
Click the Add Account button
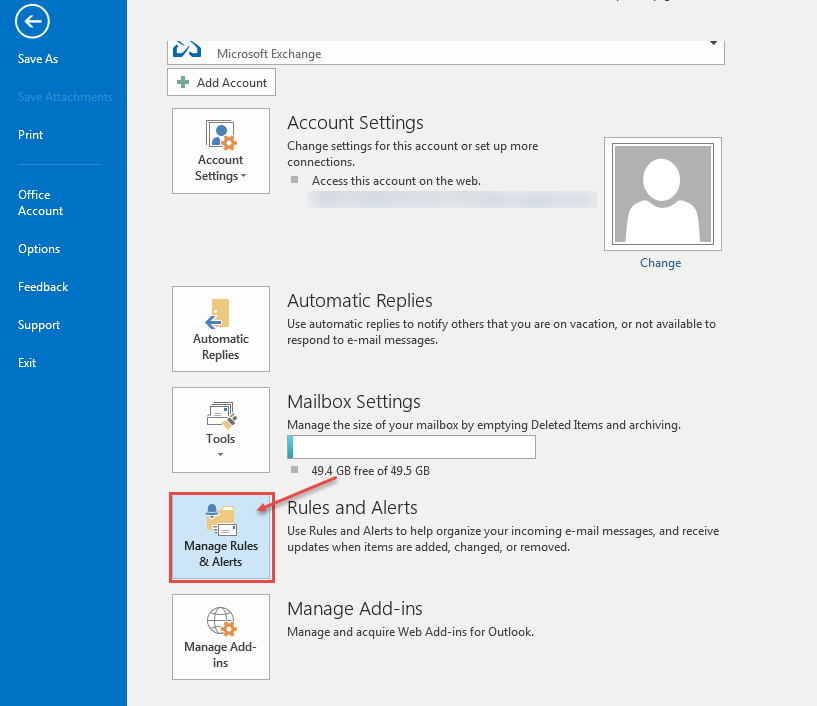click(x=221, y=82)
